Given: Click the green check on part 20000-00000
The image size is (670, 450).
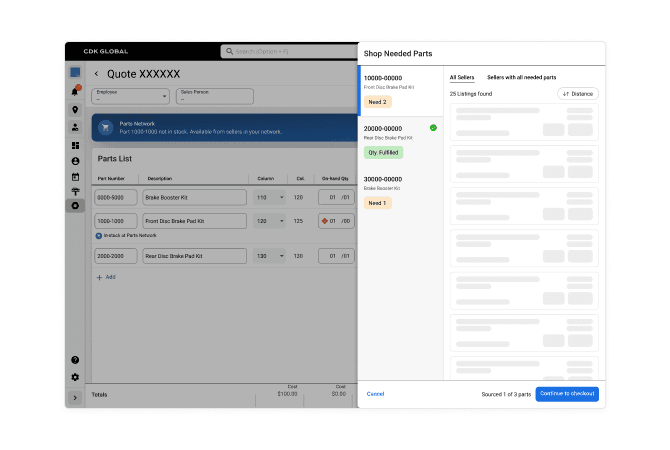Looking at the screenshot, I should click(x=433, y=128).
